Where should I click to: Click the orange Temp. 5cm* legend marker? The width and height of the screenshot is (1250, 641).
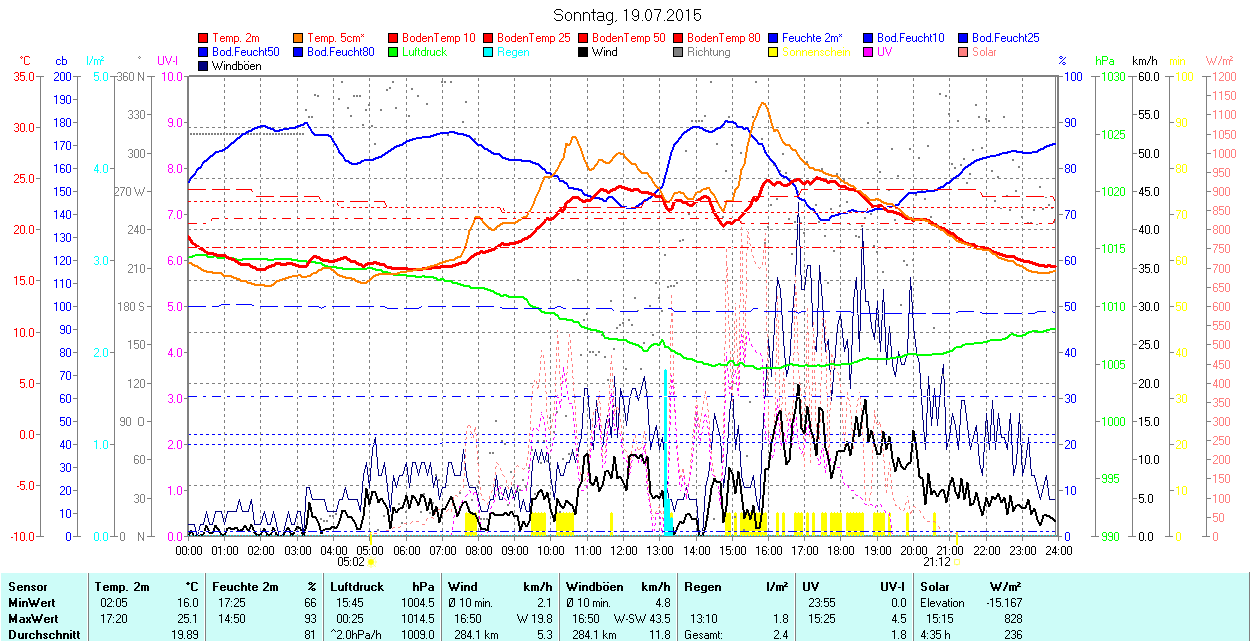pyautogui.click(x=299, y=38)
